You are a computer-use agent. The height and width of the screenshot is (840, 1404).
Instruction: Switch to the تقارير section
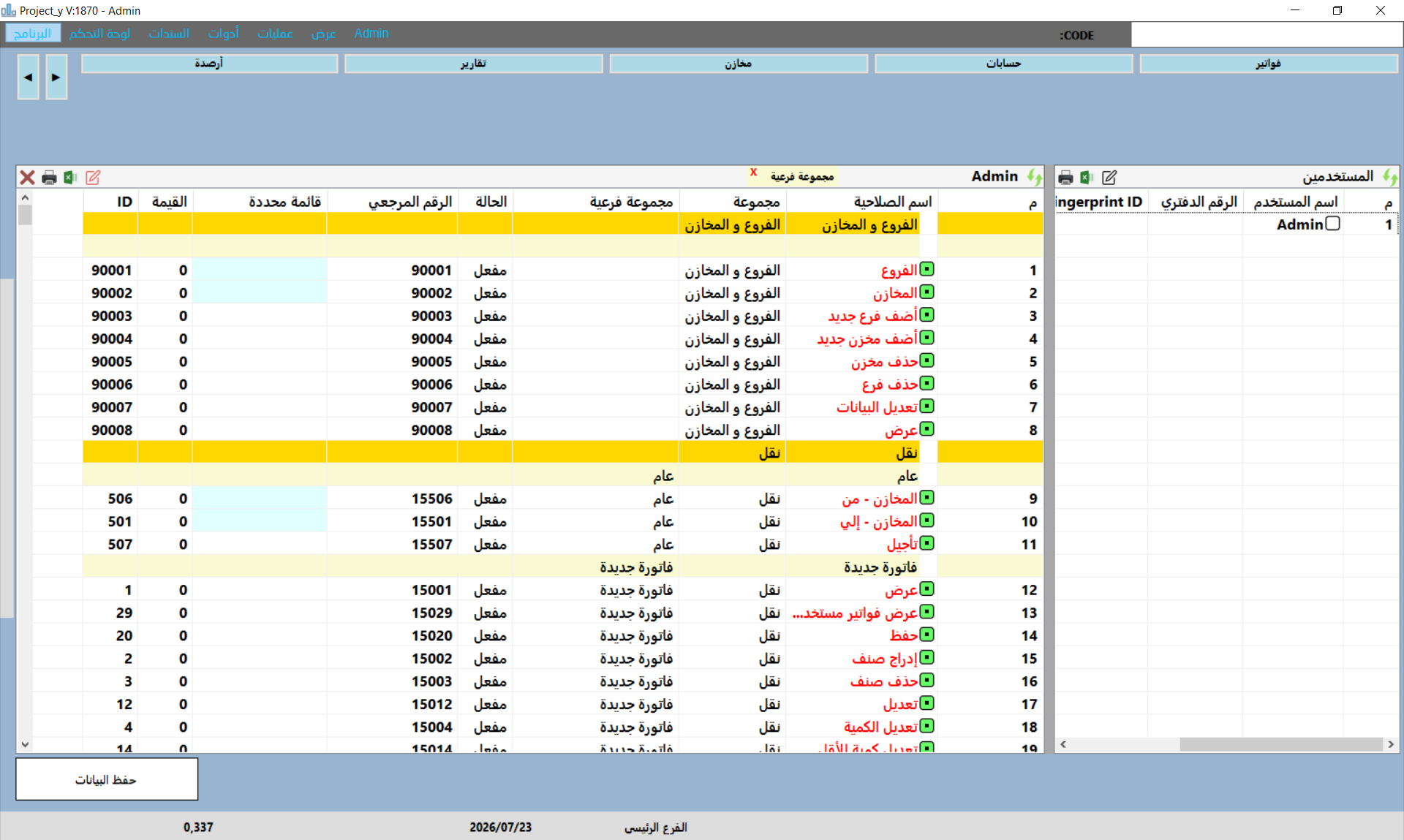click(x=474, y=64)
